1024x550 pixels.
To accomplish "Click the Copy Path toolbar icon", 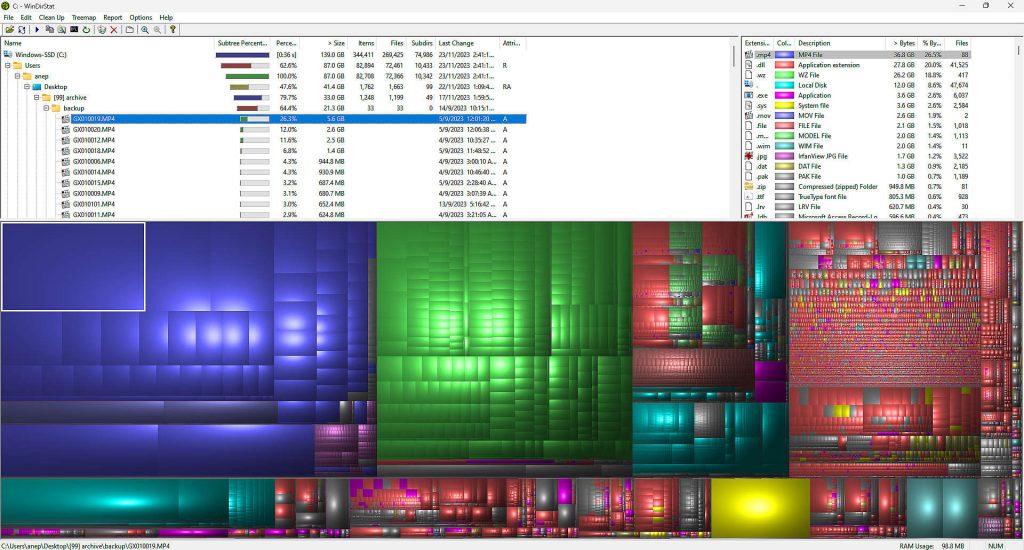I will pyautogui.click(x=50, y=29).
